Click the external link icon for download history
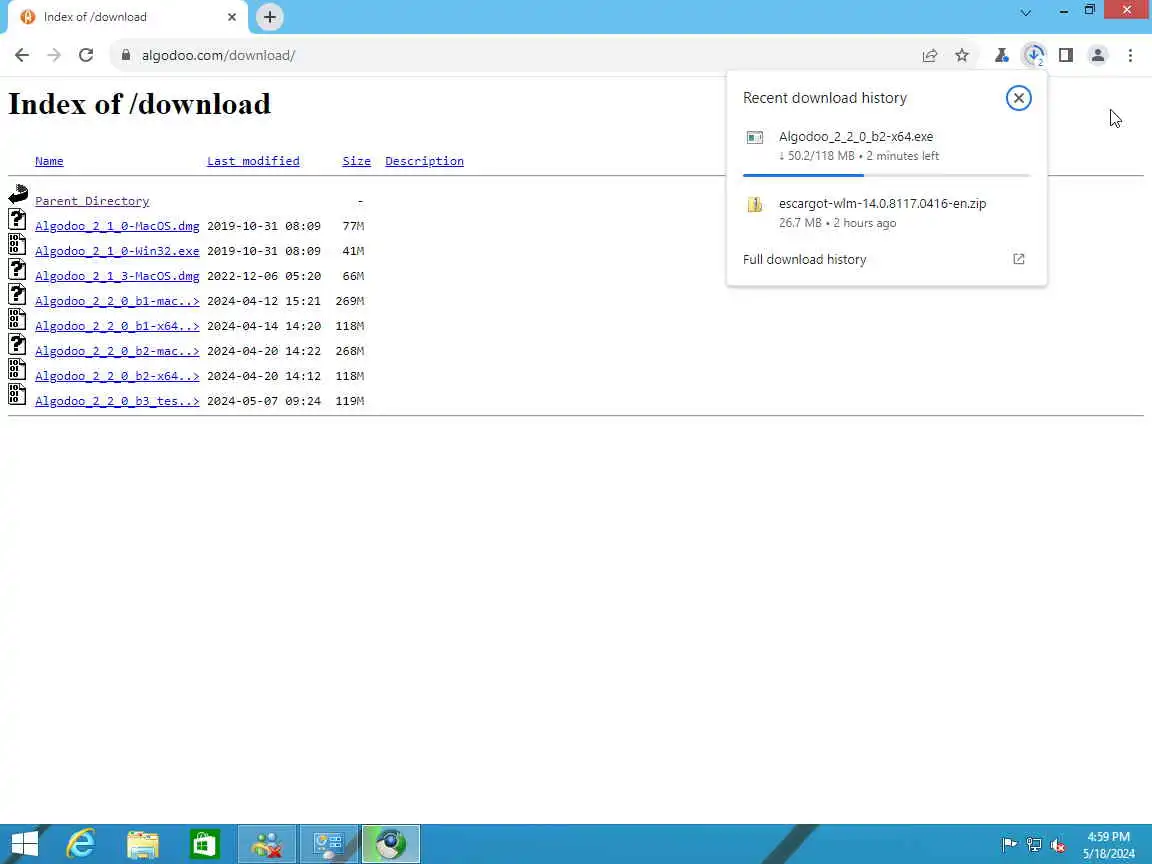This screenshot has width=1152, height=864. (1018, 259)
